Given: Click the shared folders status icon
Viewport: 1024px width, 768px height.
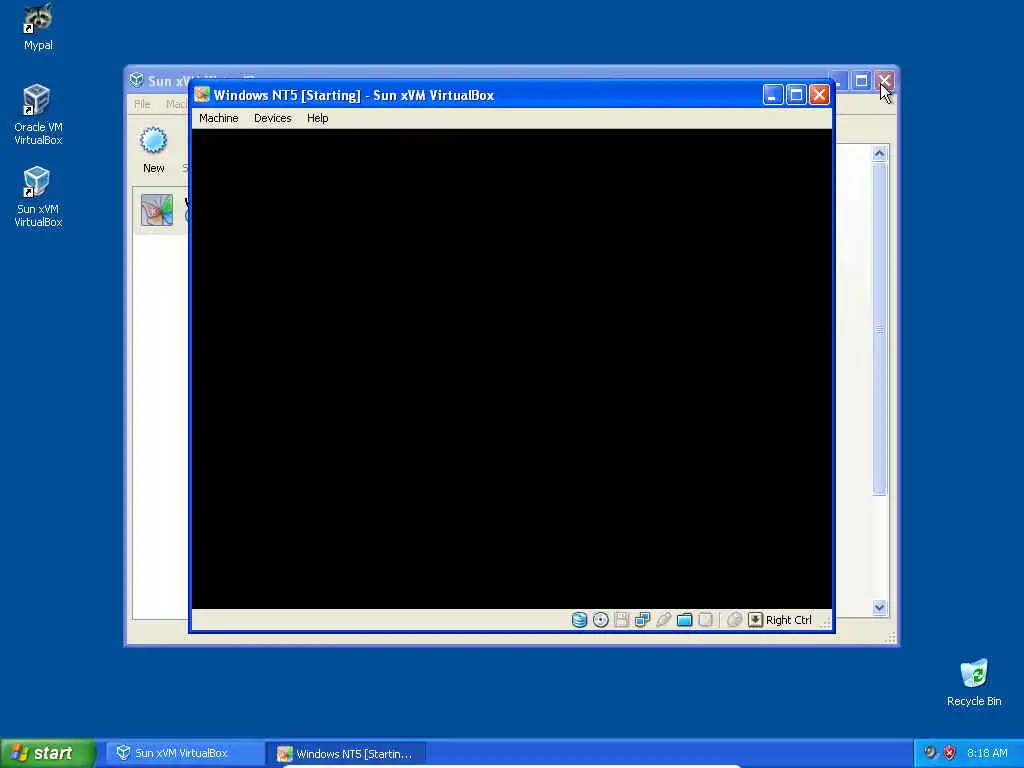Looking at the screenshot, I should click(x=684, y=620).
